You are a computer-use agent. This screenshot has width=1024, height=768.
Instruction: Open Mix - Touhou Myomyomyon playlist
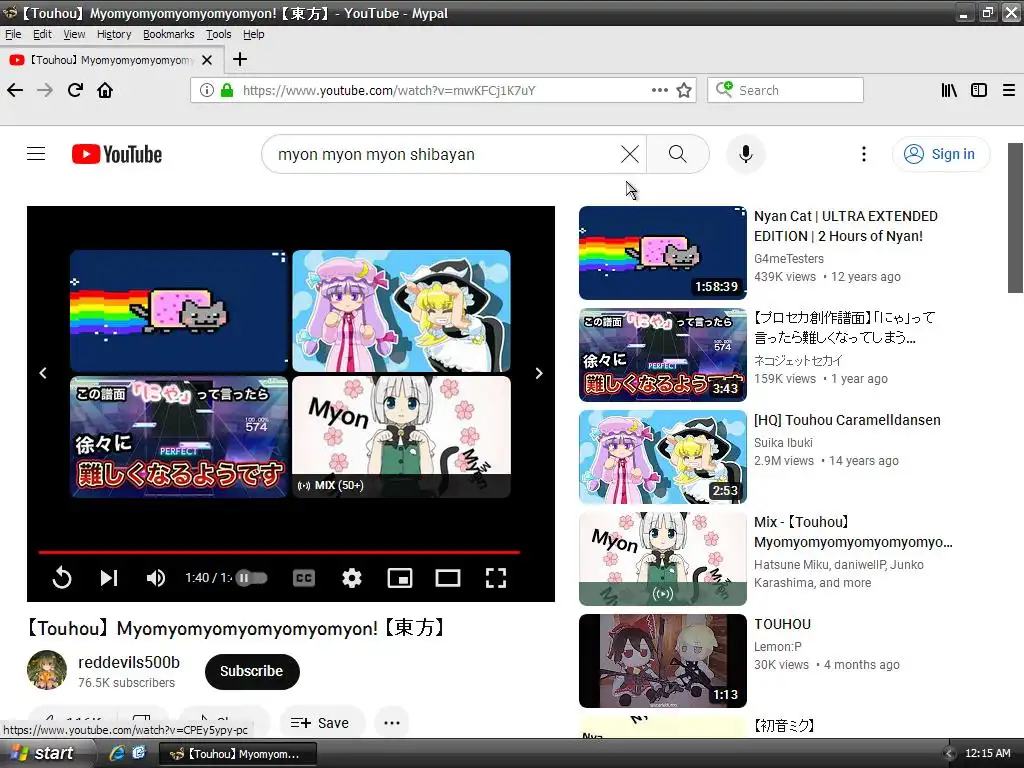point(853,532)
